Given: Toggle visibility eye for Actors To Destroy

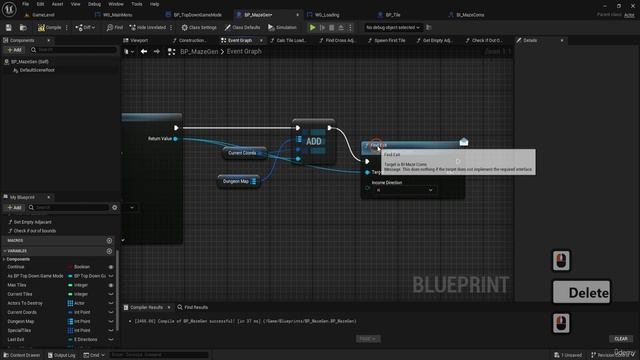Looking at the screenshot, I should (111, 303).
